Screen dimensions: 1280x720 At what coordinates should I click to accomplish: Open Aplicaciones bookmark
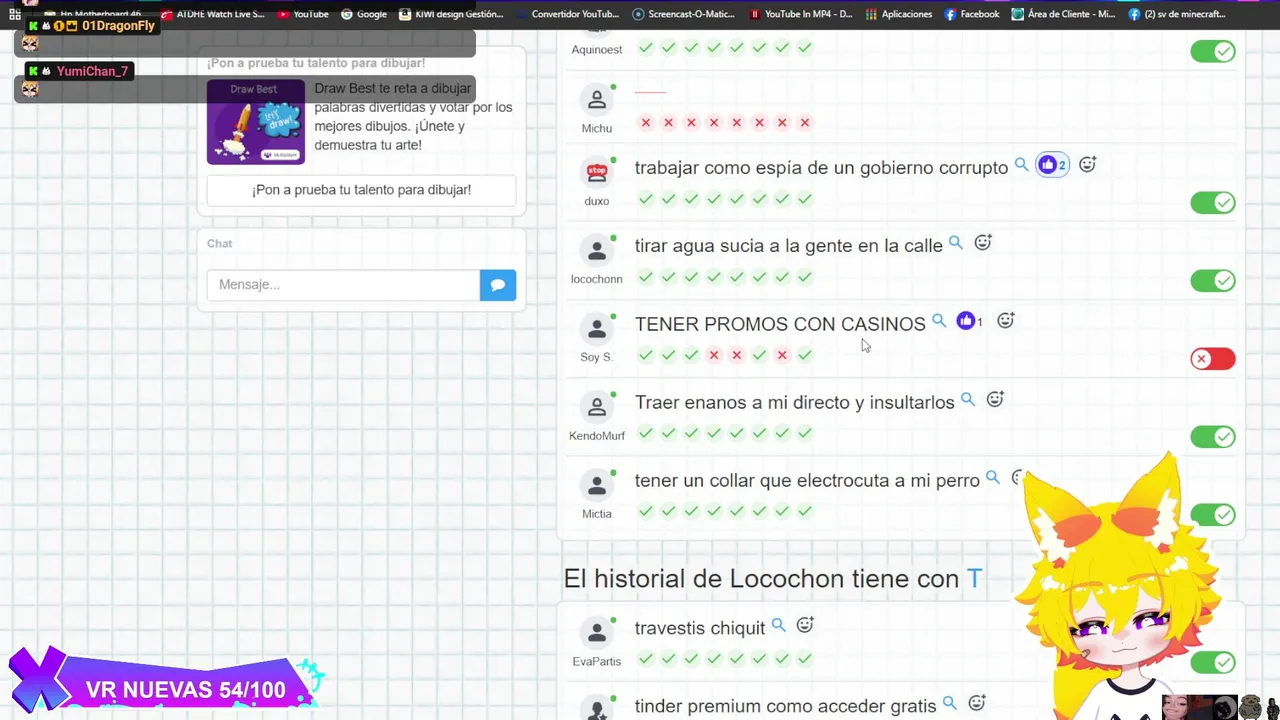[x=899, y=14]
